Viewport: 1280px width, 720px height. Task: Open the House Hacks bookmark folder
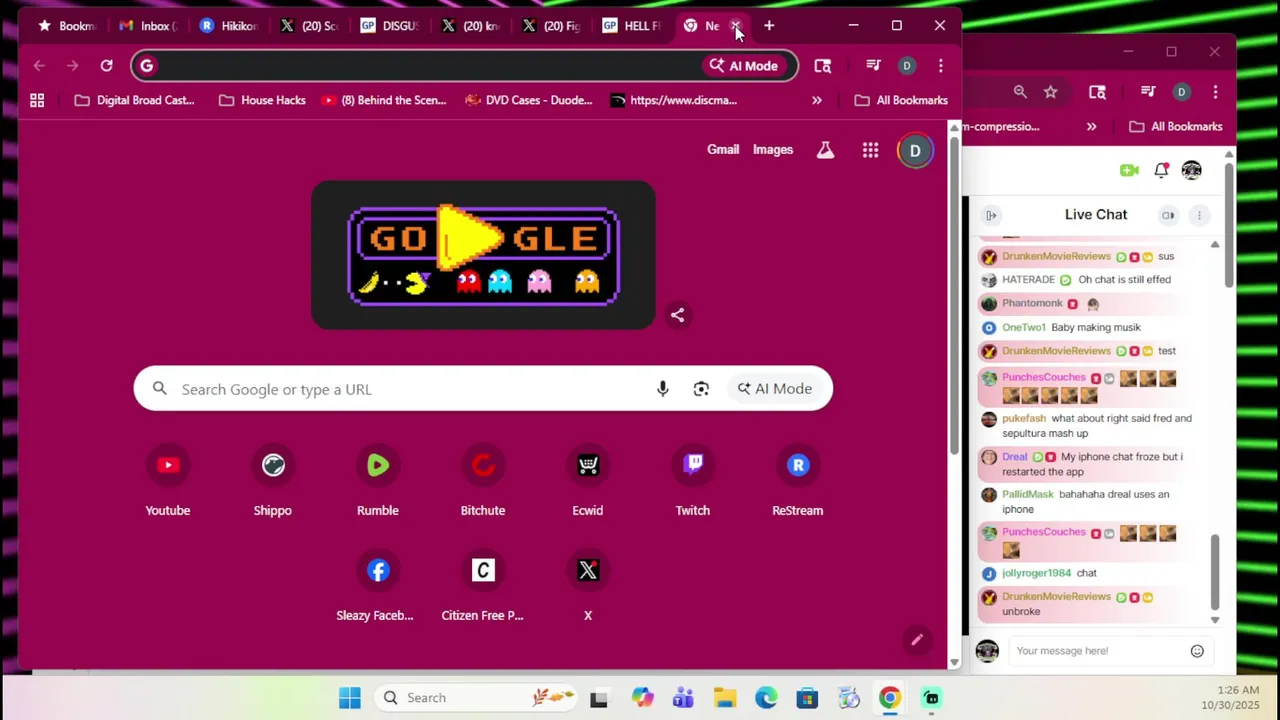262,100
